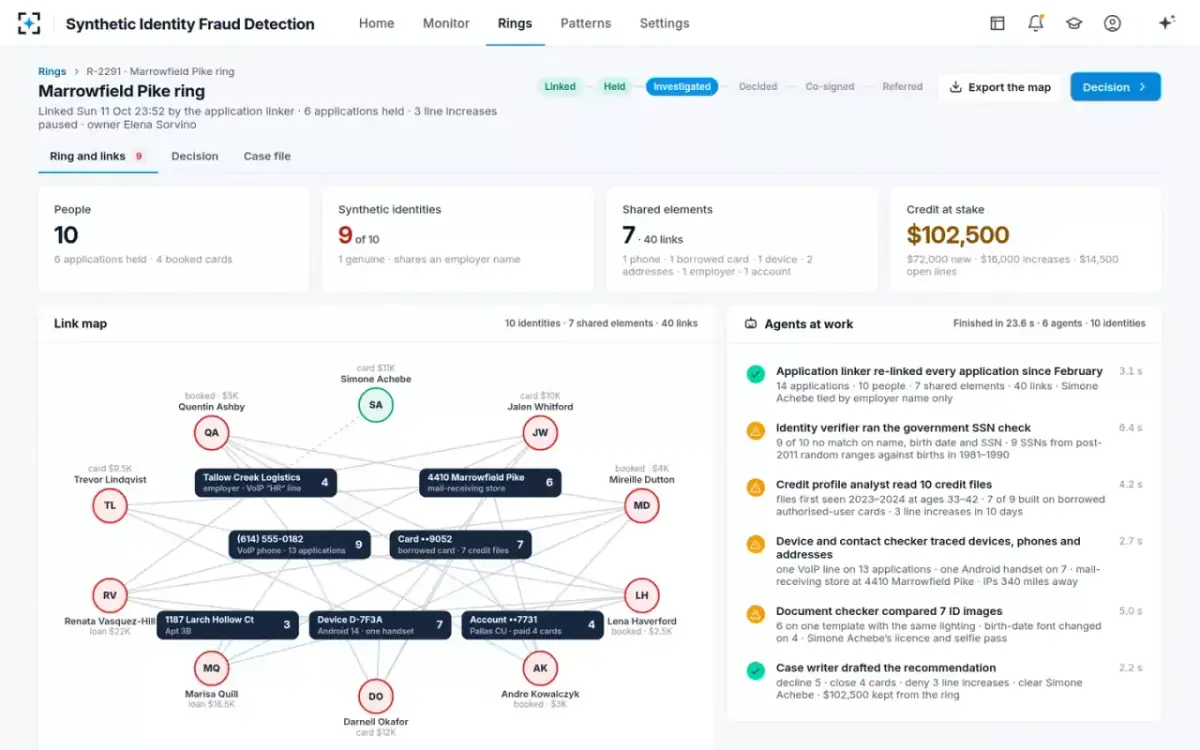Click the Application linker green check icon
This screenshot has height=750, width=1200.
click(756, 374)
